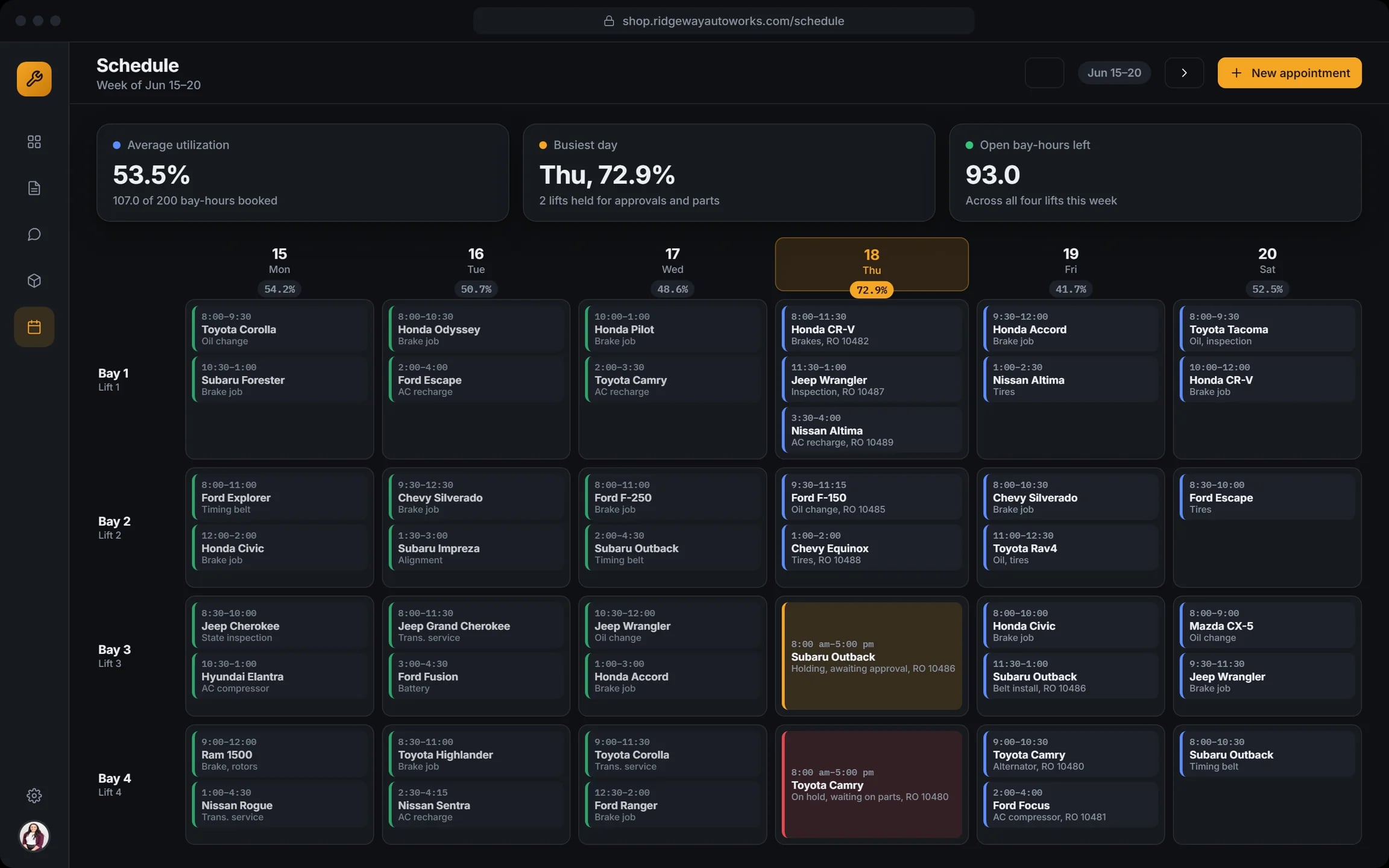Open the Honda Pilot brake job appointment
Image resolution: width=1389 pixels, height=868 pixels.
pos(673,329)
